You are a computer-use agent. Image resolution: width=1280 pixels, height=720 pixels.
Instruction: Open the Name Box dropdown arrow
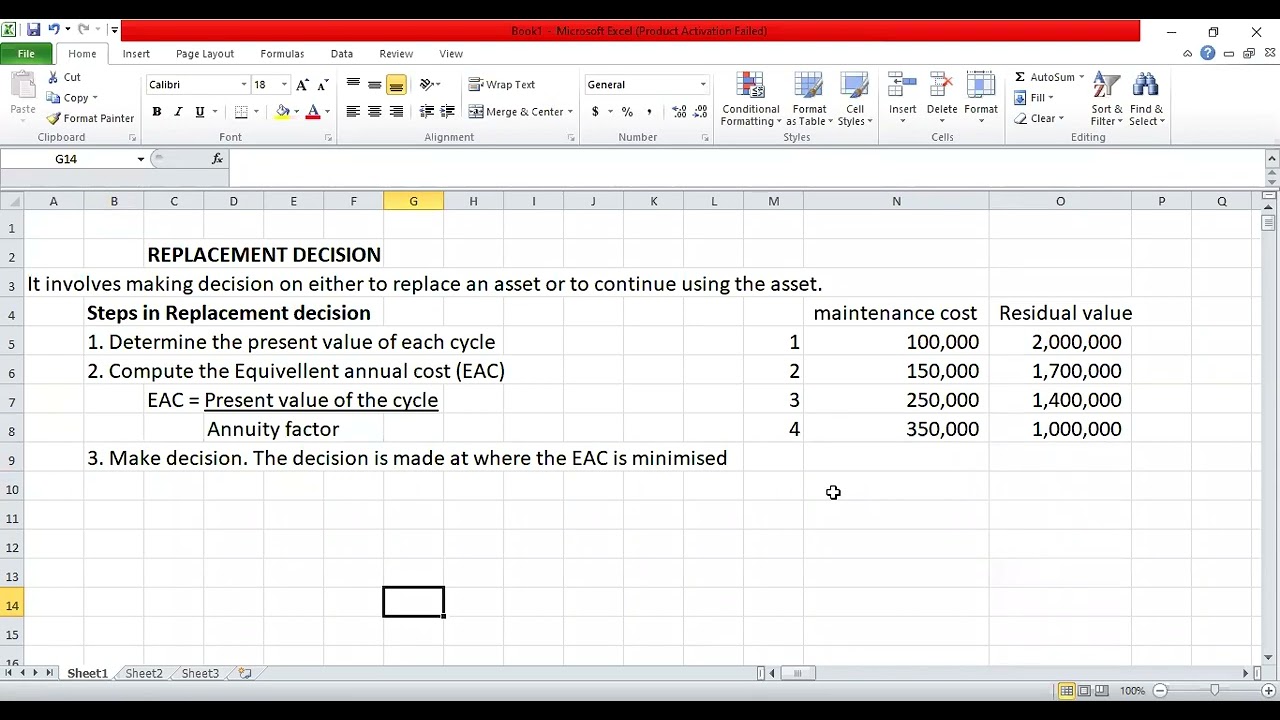(140, 159)
